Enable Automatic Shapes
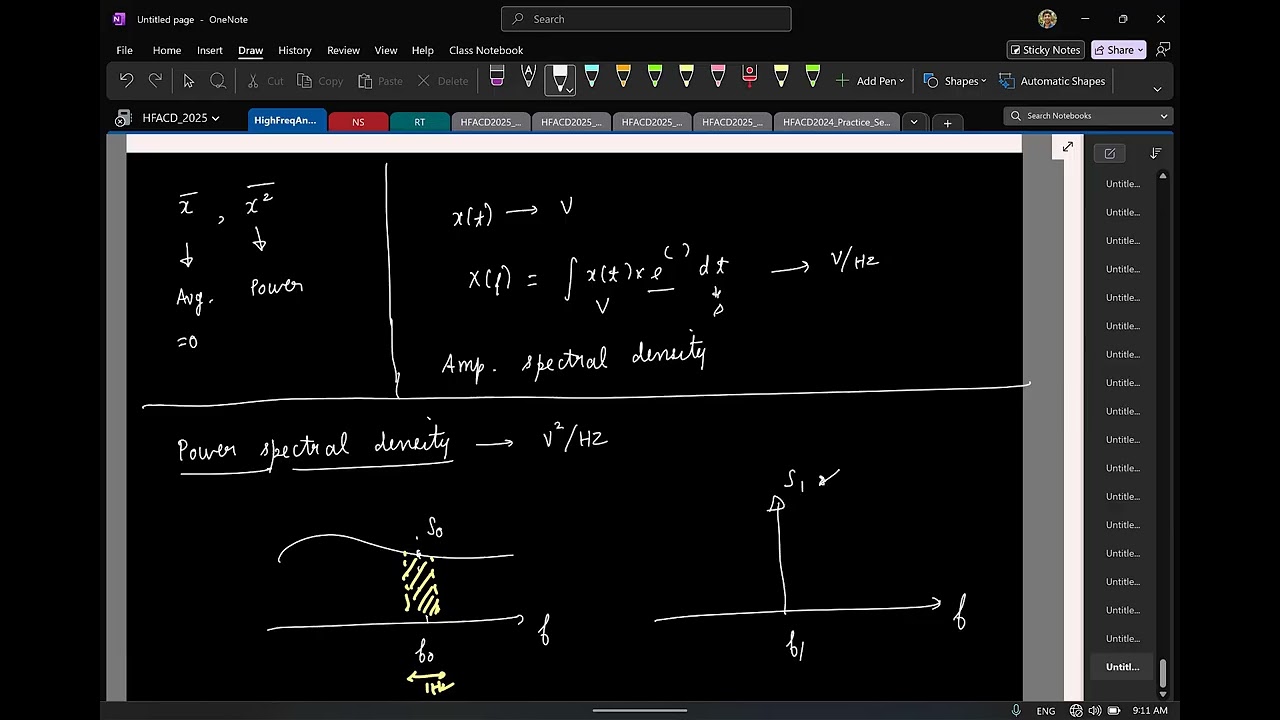This screenshot has width=1280, height=720. [1051, 81]
